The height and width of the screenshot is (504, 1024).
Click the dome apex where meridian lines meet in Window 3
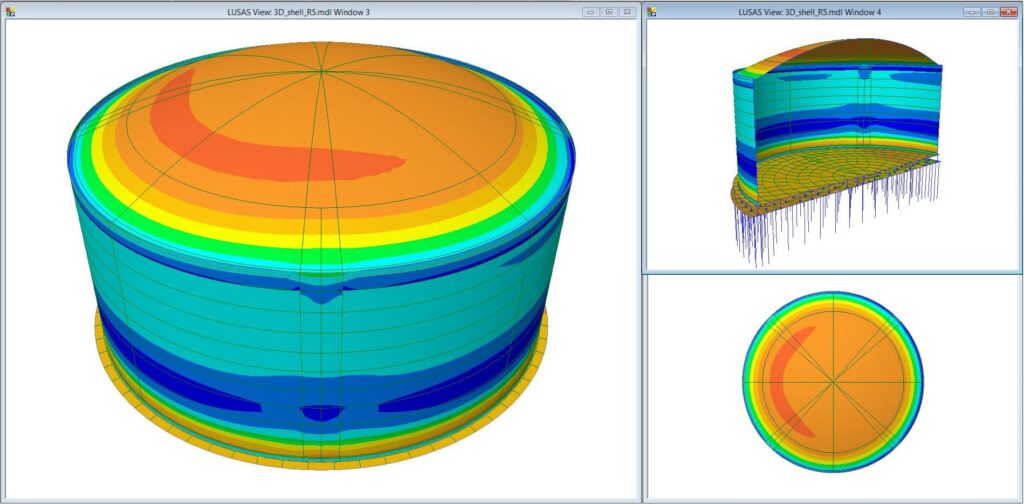319,70
